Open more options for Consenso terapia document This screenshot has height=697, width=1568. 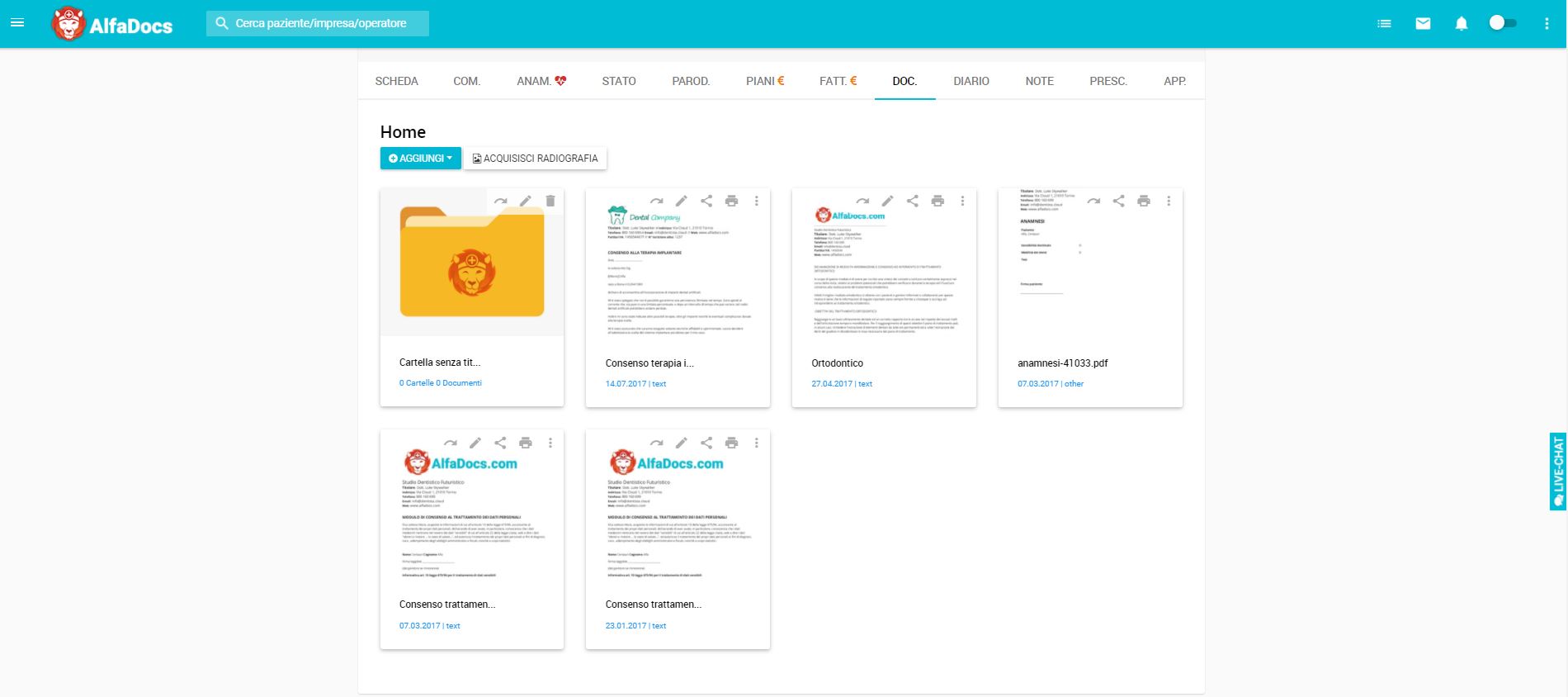click(x=756, y=201)
